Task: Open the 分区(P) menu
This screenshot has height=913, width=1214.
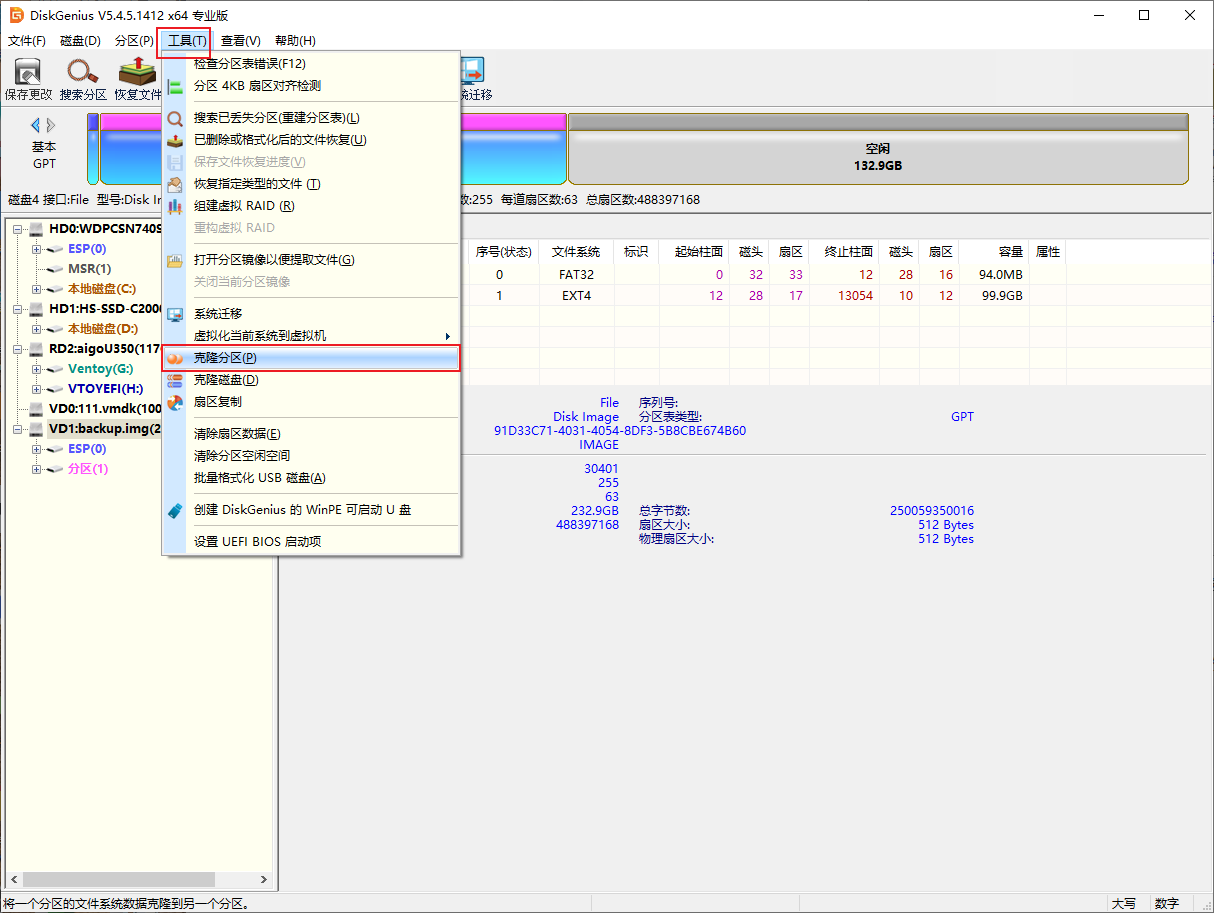Action: pos(134,41)
